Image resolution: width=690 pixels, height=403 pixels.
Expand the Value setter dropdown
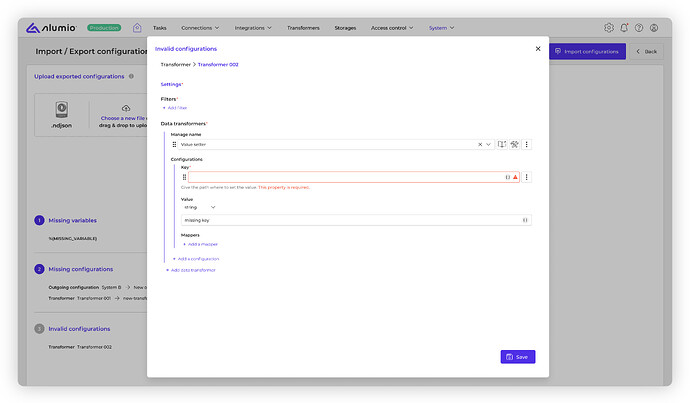click(x=488, y=144)
